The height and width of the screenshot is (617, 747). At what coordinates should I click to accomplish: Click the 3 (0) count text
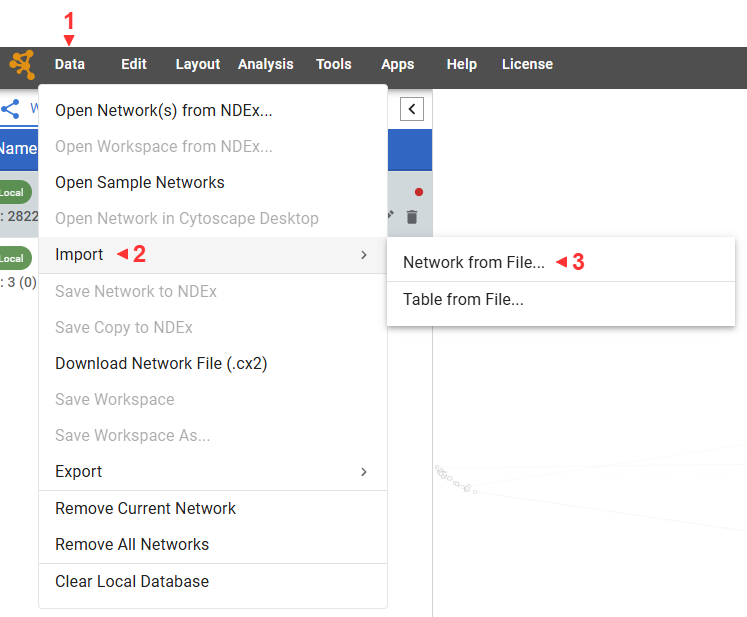[22, 283]
